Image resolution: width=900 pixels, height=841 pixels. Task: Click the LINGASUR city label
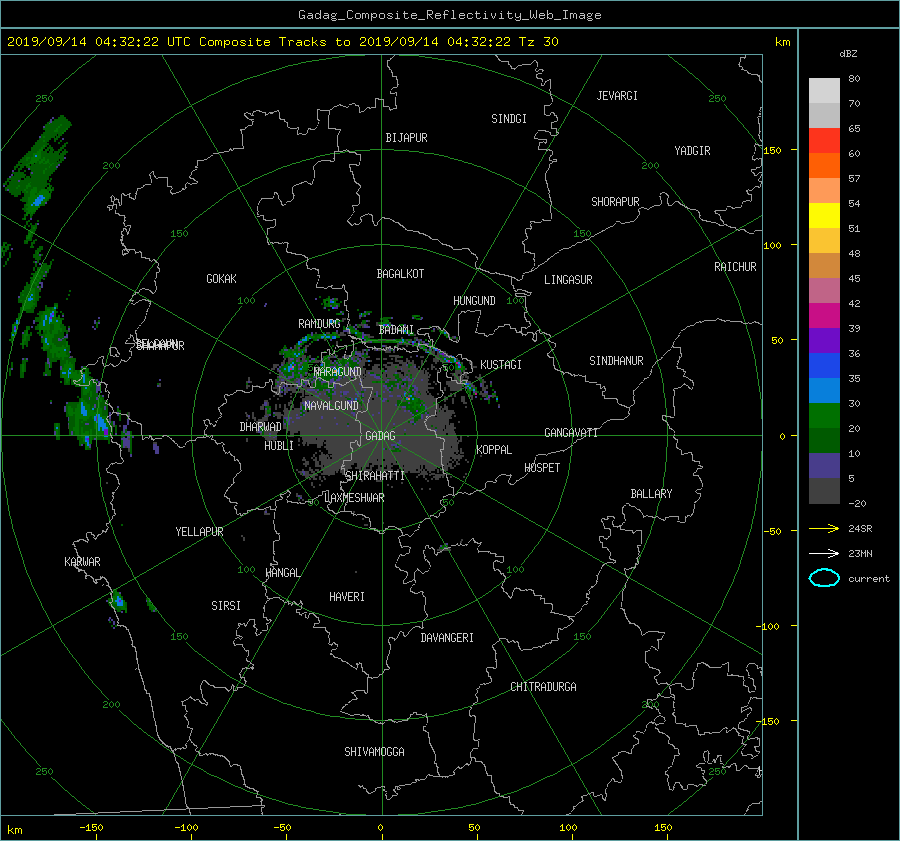(568, 280)
